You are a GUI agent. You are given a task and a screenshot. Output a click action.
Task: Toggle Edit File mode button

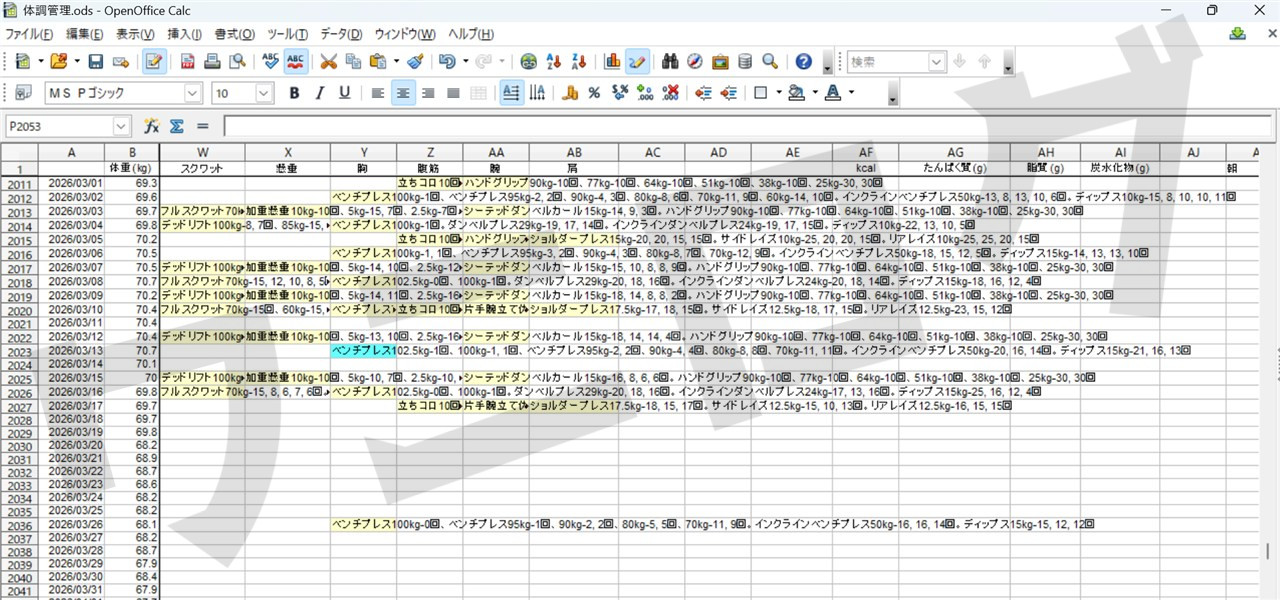tap(154, 62)
